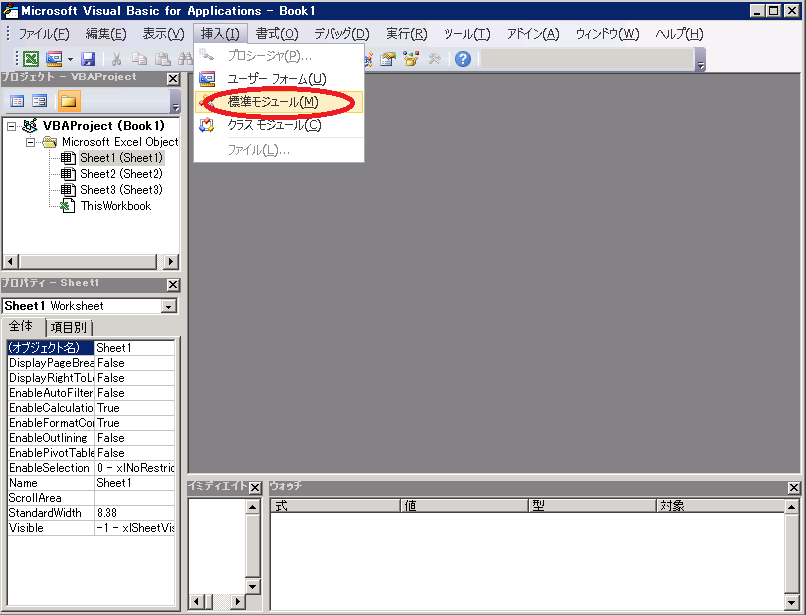Open the Sheet1 Worksheet object dropdown

click(168, 306)
